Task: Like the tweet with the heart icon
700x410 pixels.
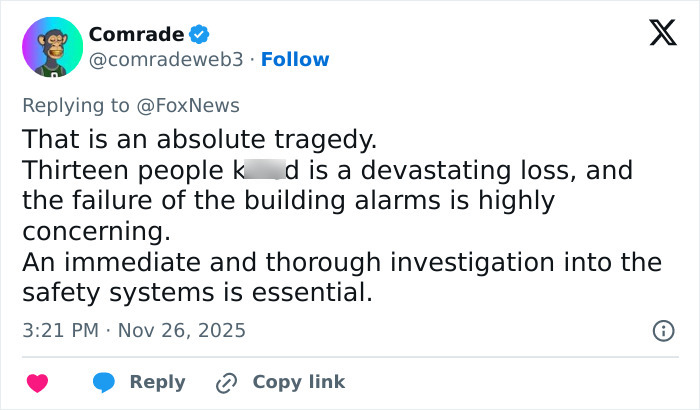Action: 37,382
